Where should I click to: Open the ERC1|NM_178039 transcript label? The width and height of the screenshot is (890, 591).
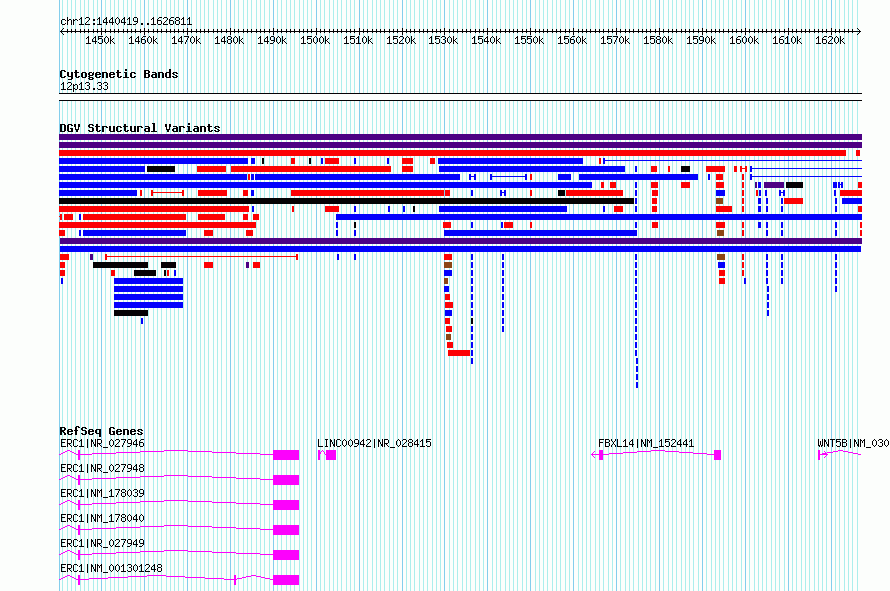[x=102, y=493]
